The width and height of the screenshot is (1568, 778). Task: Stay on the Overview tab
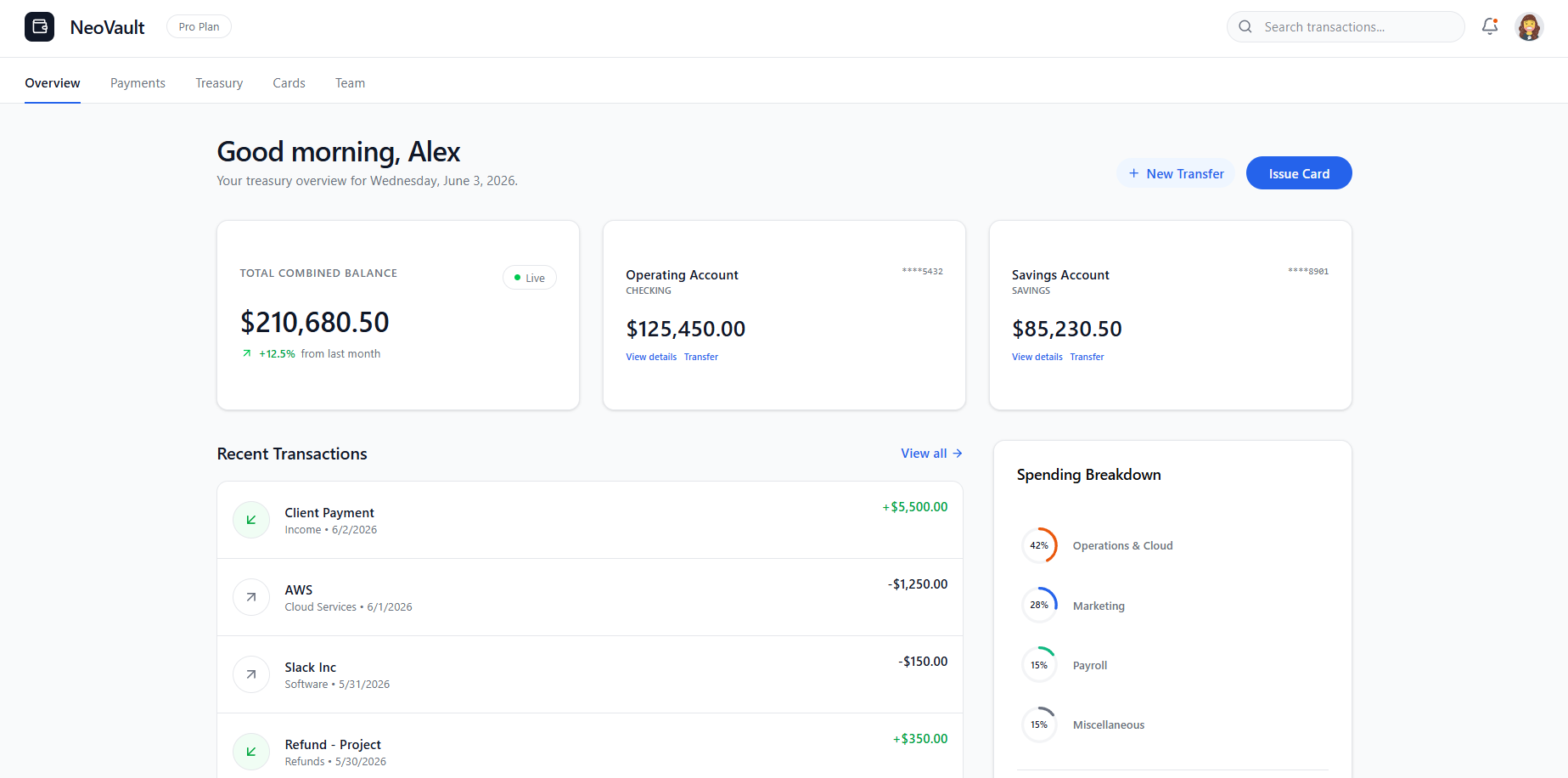53,83
